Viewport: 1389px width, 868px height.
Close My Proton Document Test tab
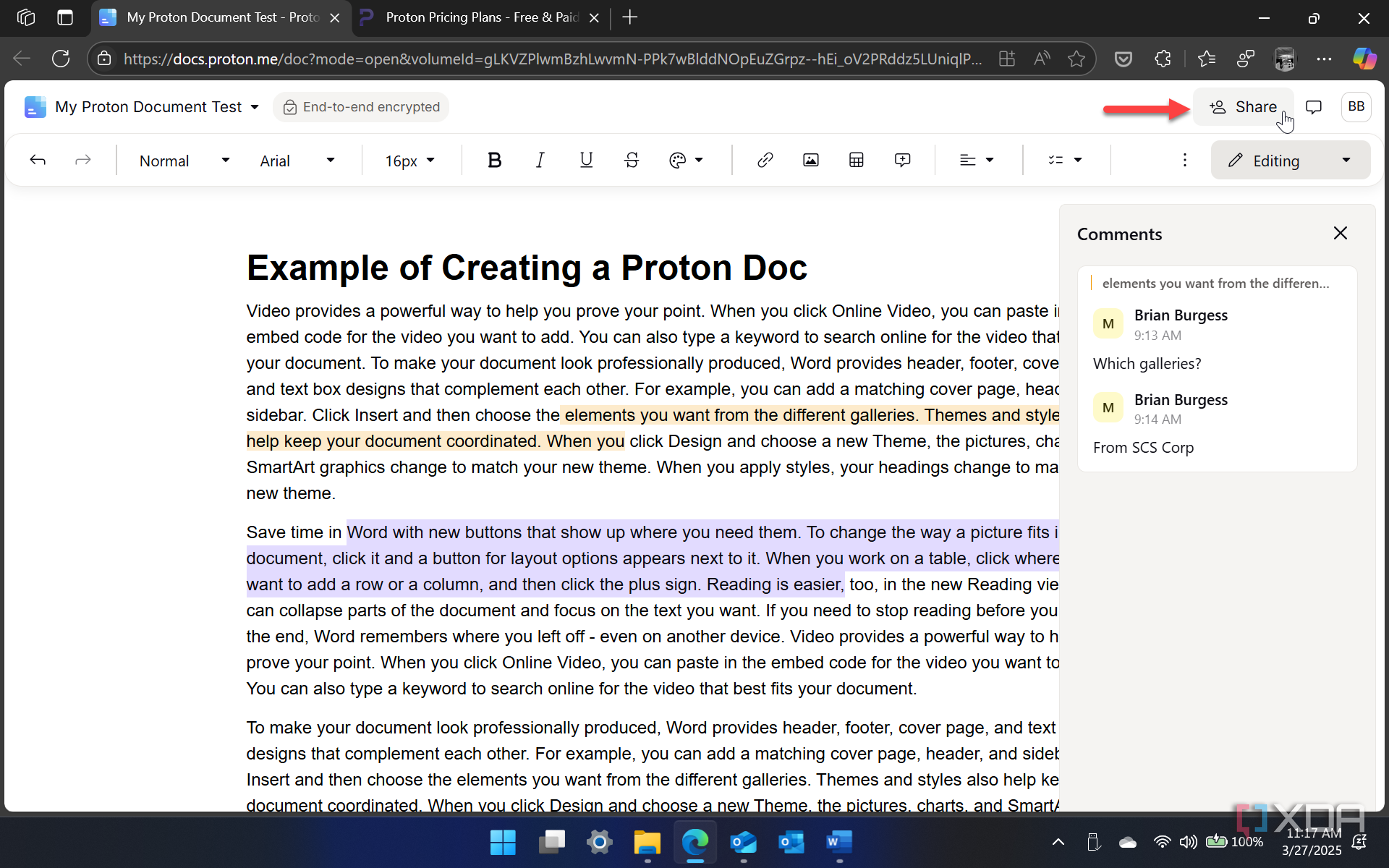click(335, 17)
